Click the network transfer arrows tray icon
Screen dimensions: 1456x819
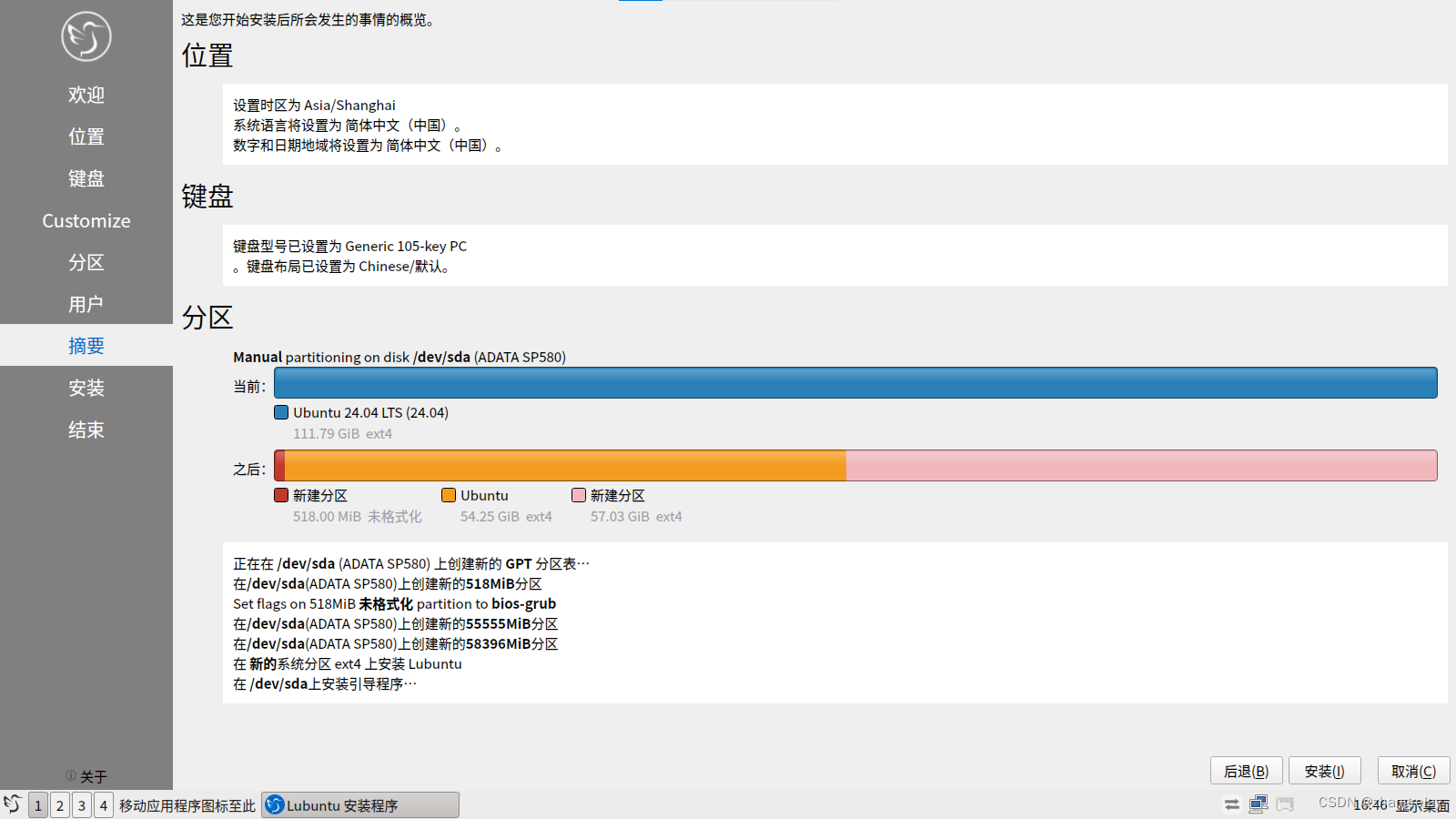[1231, 804]
